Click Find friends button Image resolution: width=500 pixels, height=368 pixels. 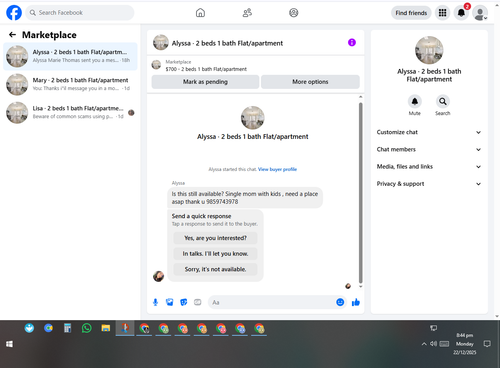pos(411,13)
